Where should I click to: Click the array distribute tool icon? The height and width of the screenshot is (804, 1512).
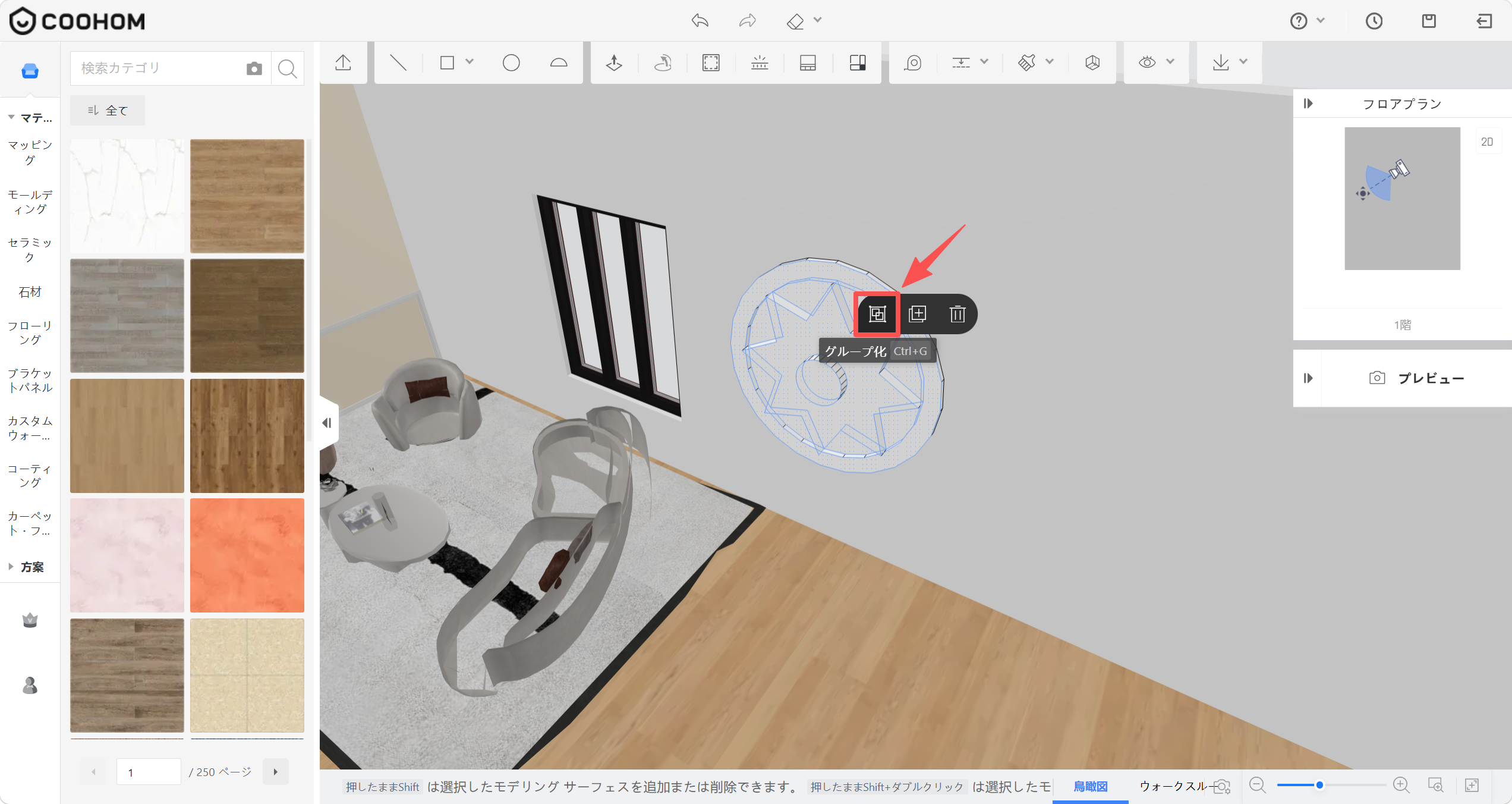point(760,62)
